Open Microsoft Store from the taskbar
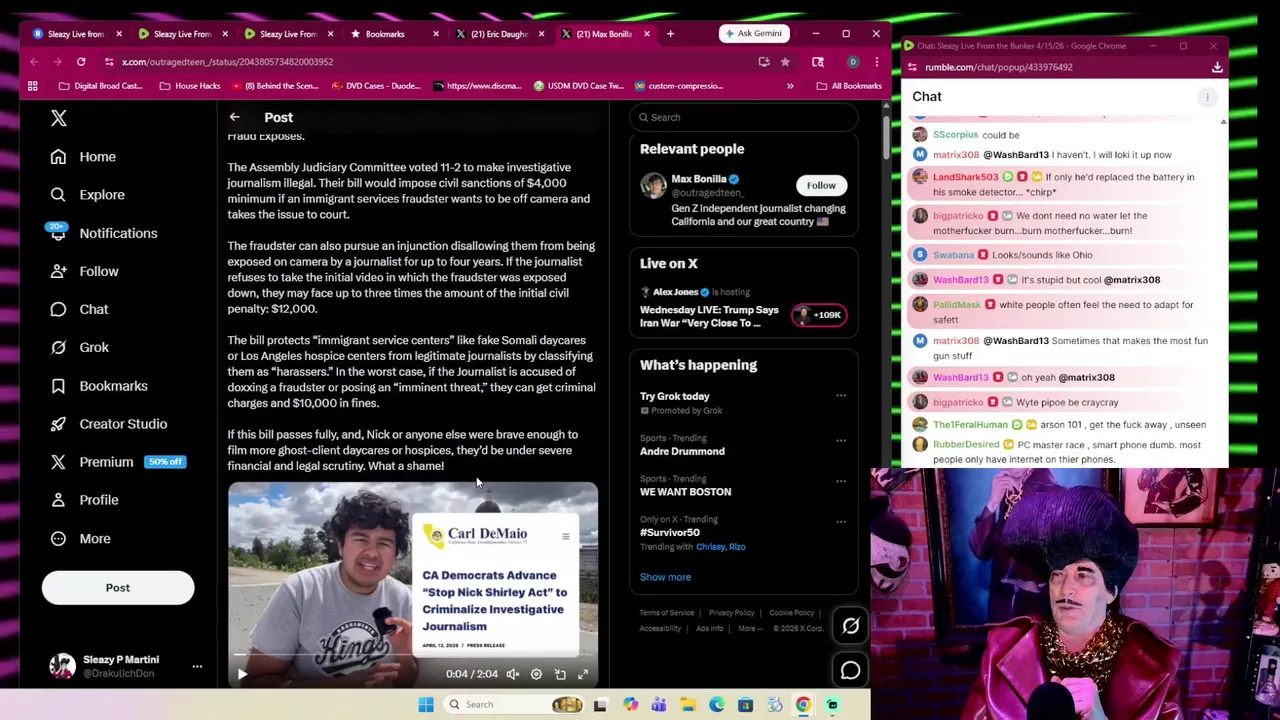 click(745, 705)
